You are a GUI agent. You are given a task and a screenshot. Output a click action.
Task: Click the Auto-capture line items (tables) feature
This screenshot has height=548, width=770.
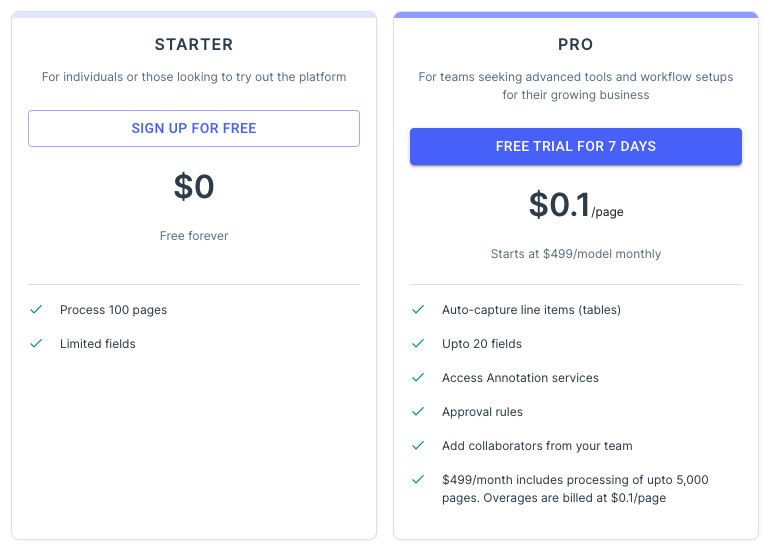[531, 310]
